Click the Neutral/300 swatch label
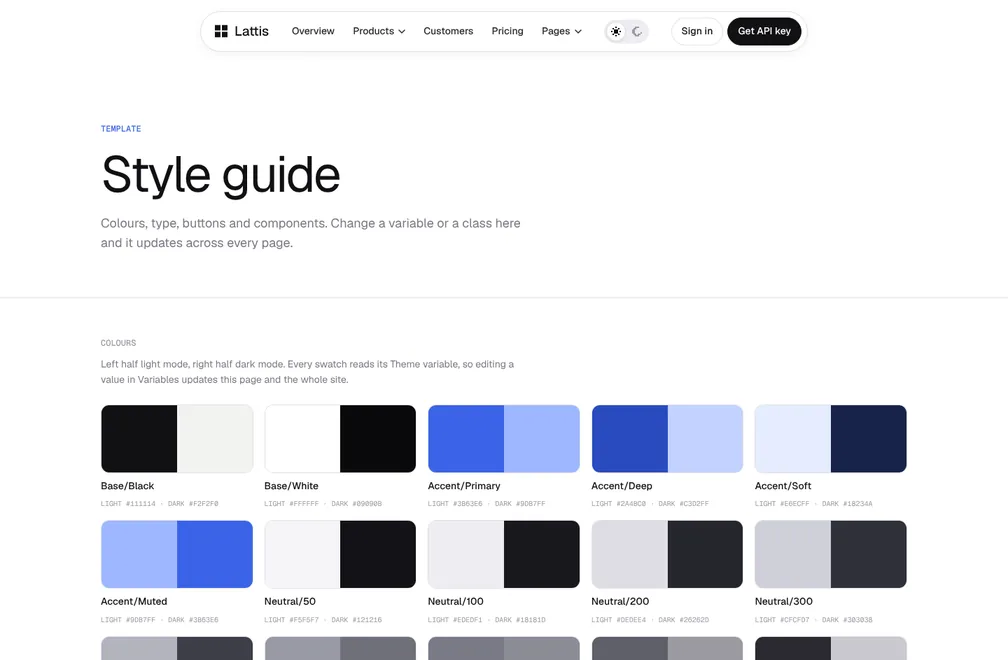Screen dimensions: 1008x660 (x=784, y=602)
